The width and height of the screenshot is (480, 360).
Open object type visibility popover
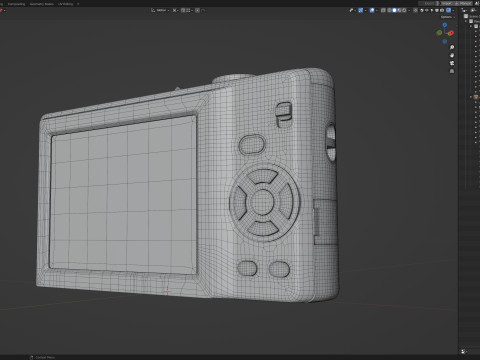(x=352, y=10)
